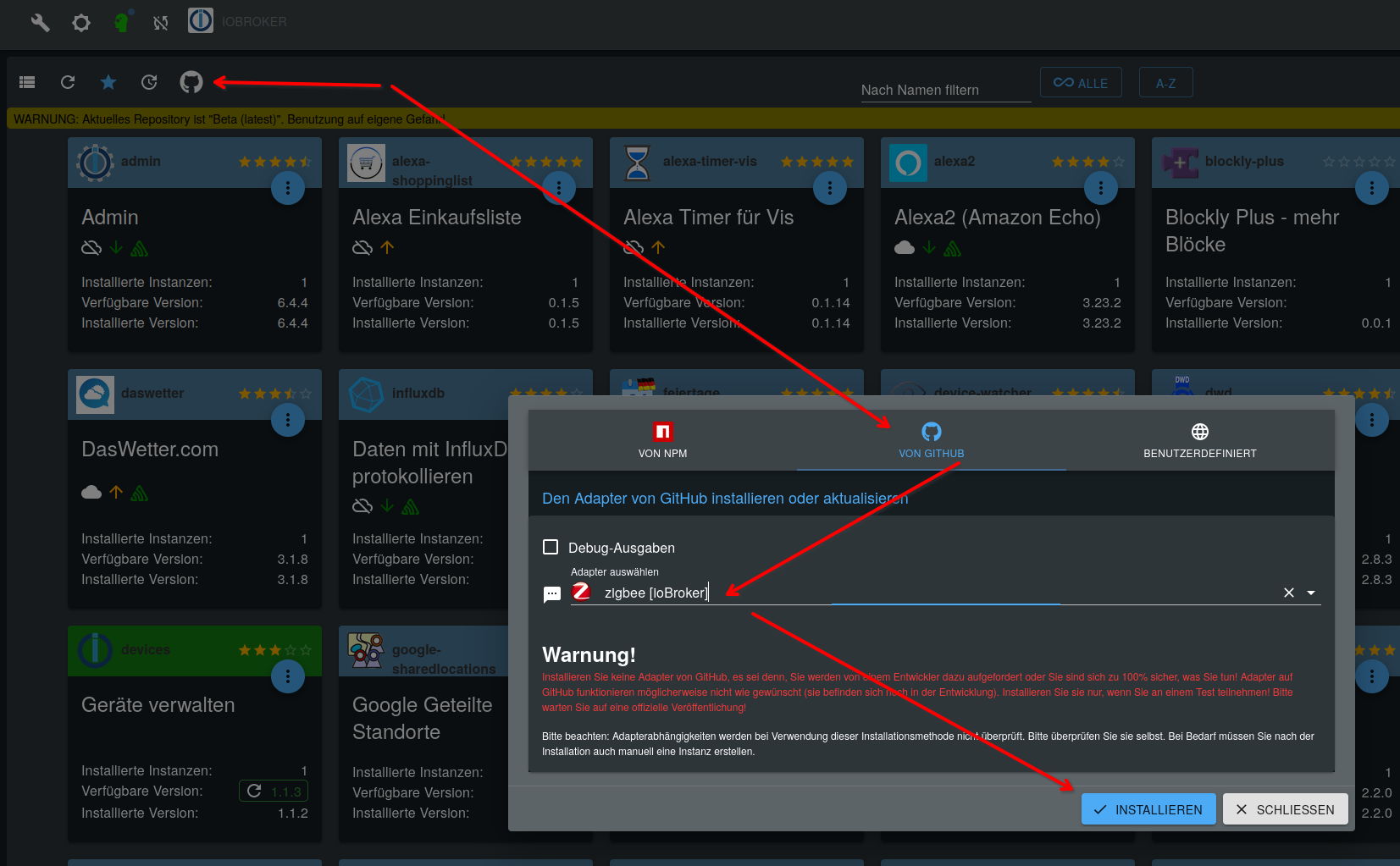Click the alexa-shoppinglist cart logo
1400x866 pixels.
point(367,163)
